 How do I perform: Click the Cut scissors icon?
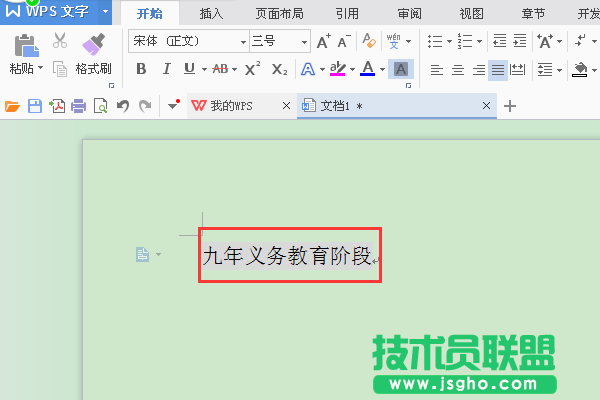60,41
